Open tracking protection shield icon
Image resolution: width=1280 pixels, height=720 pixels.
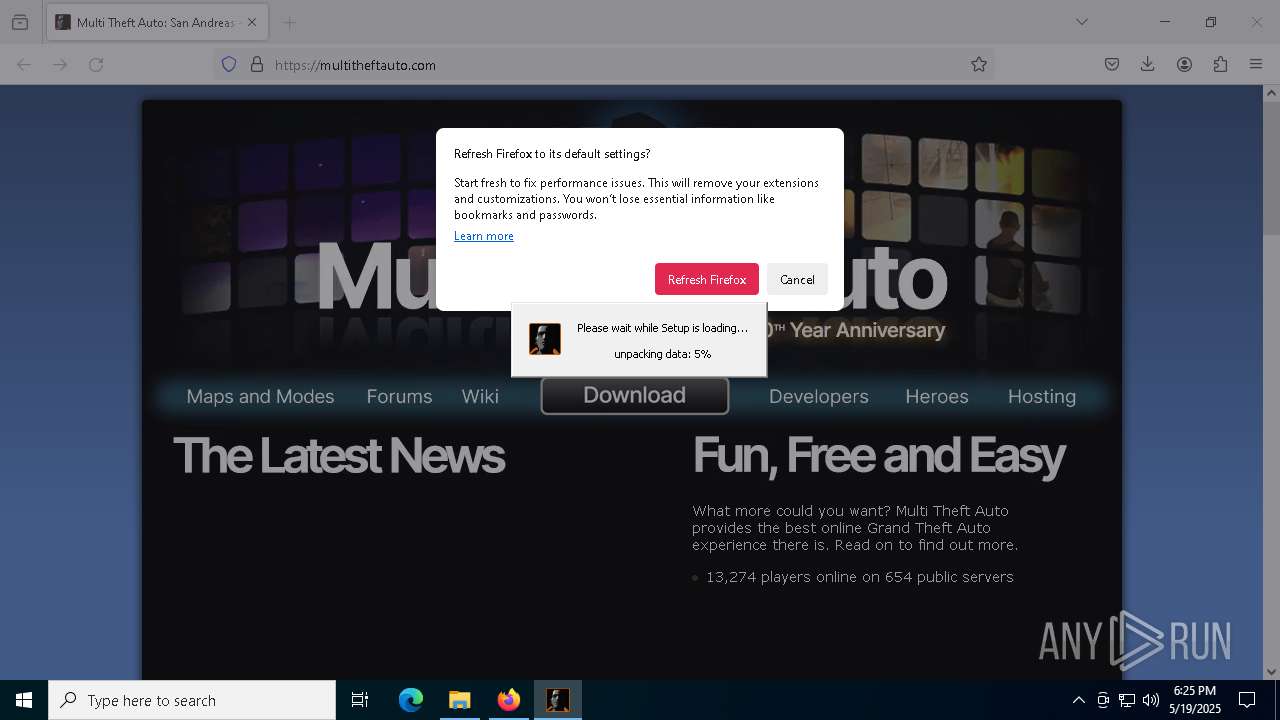tap(229, 64)
